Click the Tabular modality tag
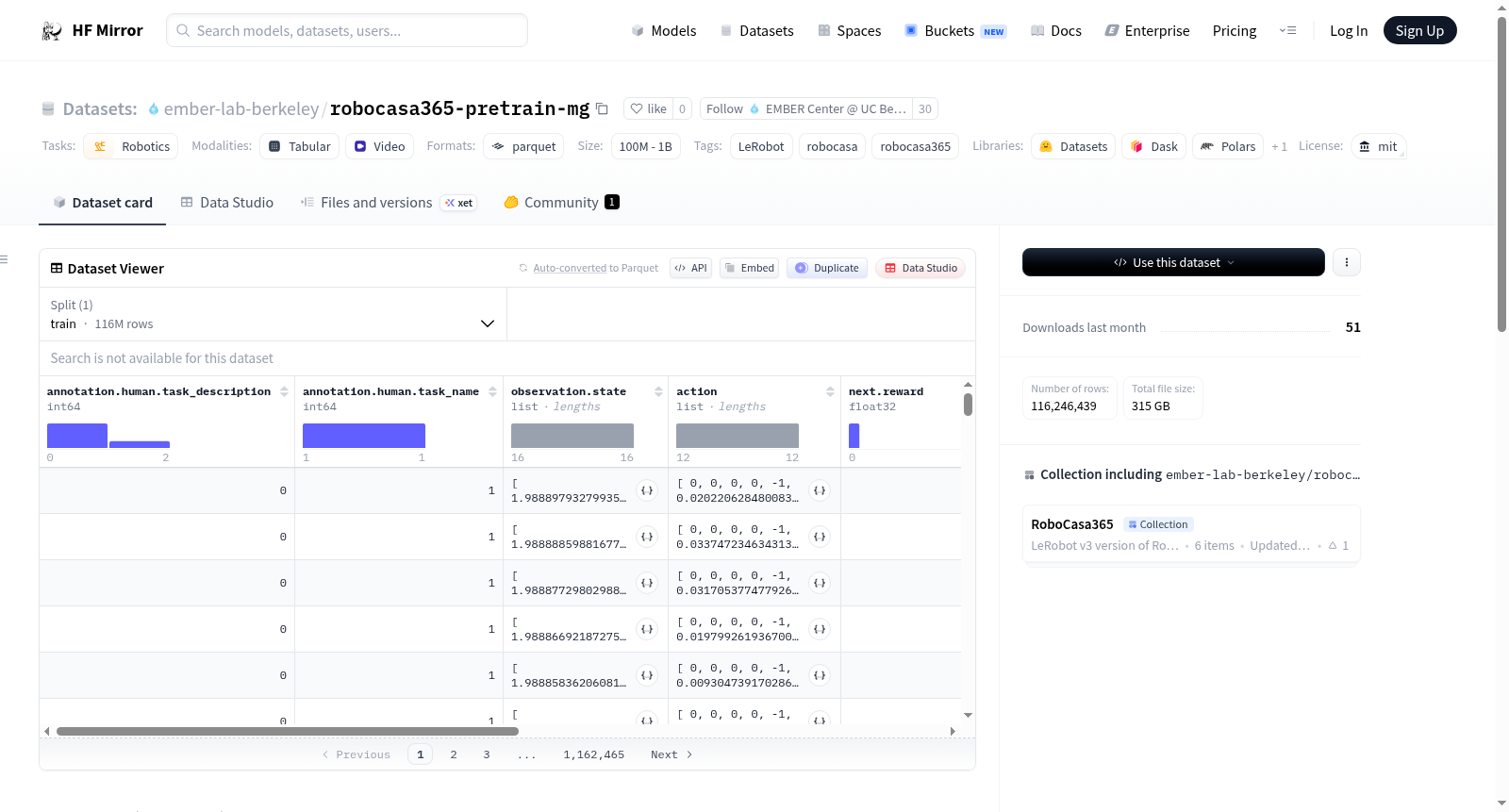Viewport: 1509px width, 812px height. coord(300,146)
